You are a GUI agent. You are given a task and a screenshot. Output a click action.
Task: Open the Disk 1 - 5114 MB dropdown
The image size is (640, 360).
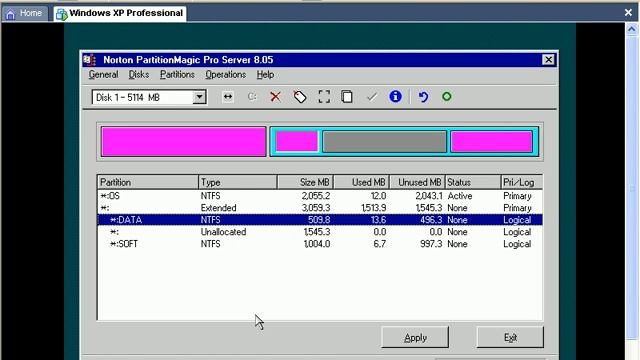pyautogui.click(x=199, y=97)
